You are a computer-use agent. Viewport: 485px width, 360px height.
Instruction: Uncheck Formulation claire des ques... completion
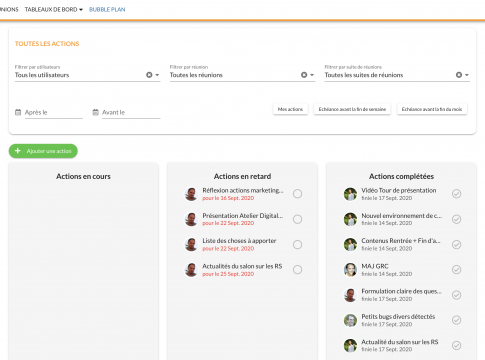pos(457,295)
